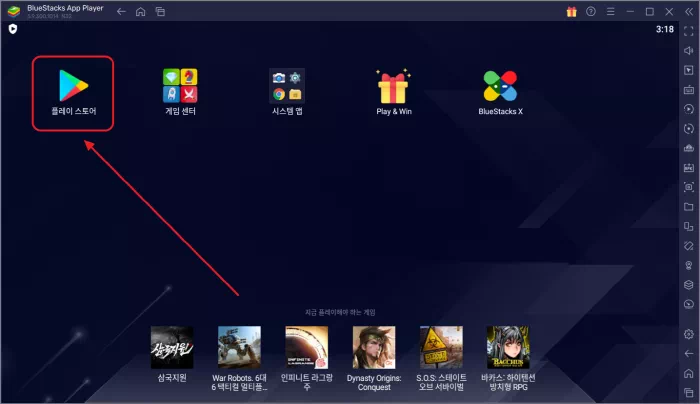Open the media folder icon in sidebar
This screenshot has width=700, height=404.
tap(689, 207)
